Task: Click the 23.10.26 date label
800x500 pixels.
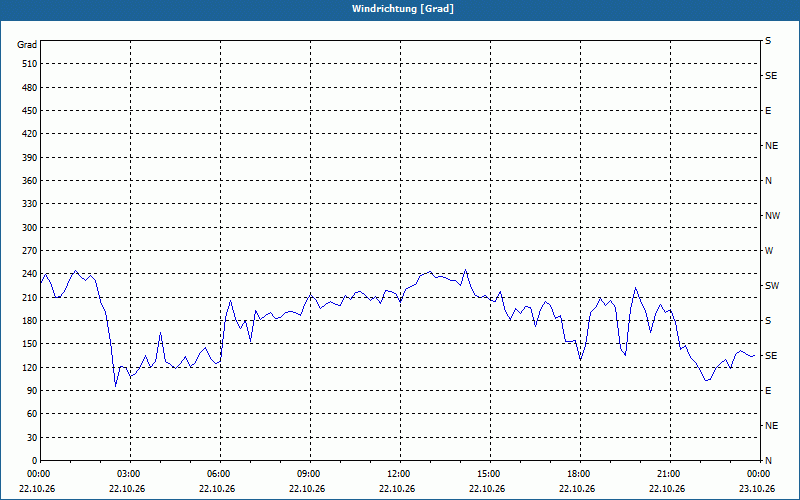Action: 757,489
